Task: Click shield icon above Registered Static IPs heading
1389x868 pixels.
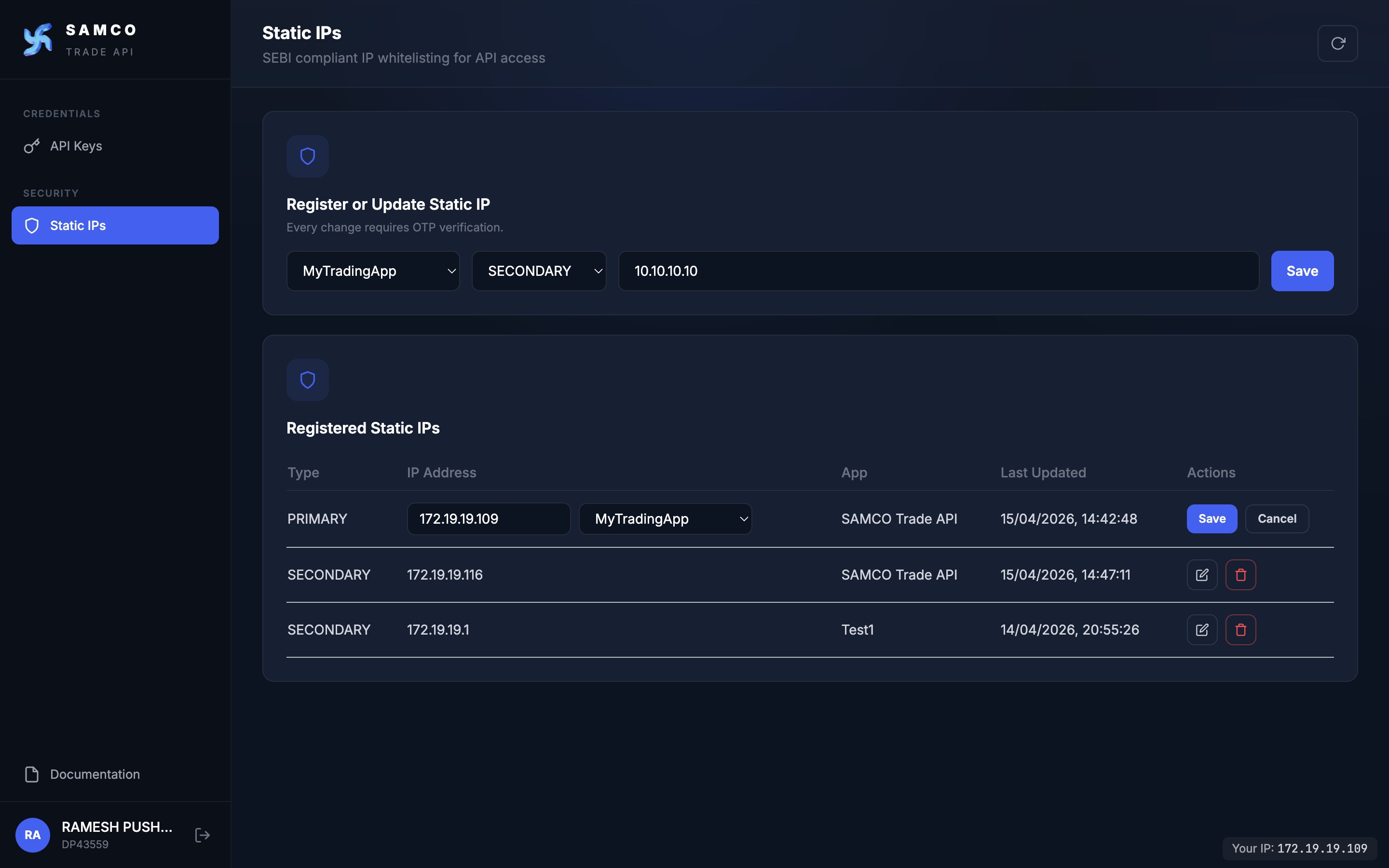Action: click(308, 380)
